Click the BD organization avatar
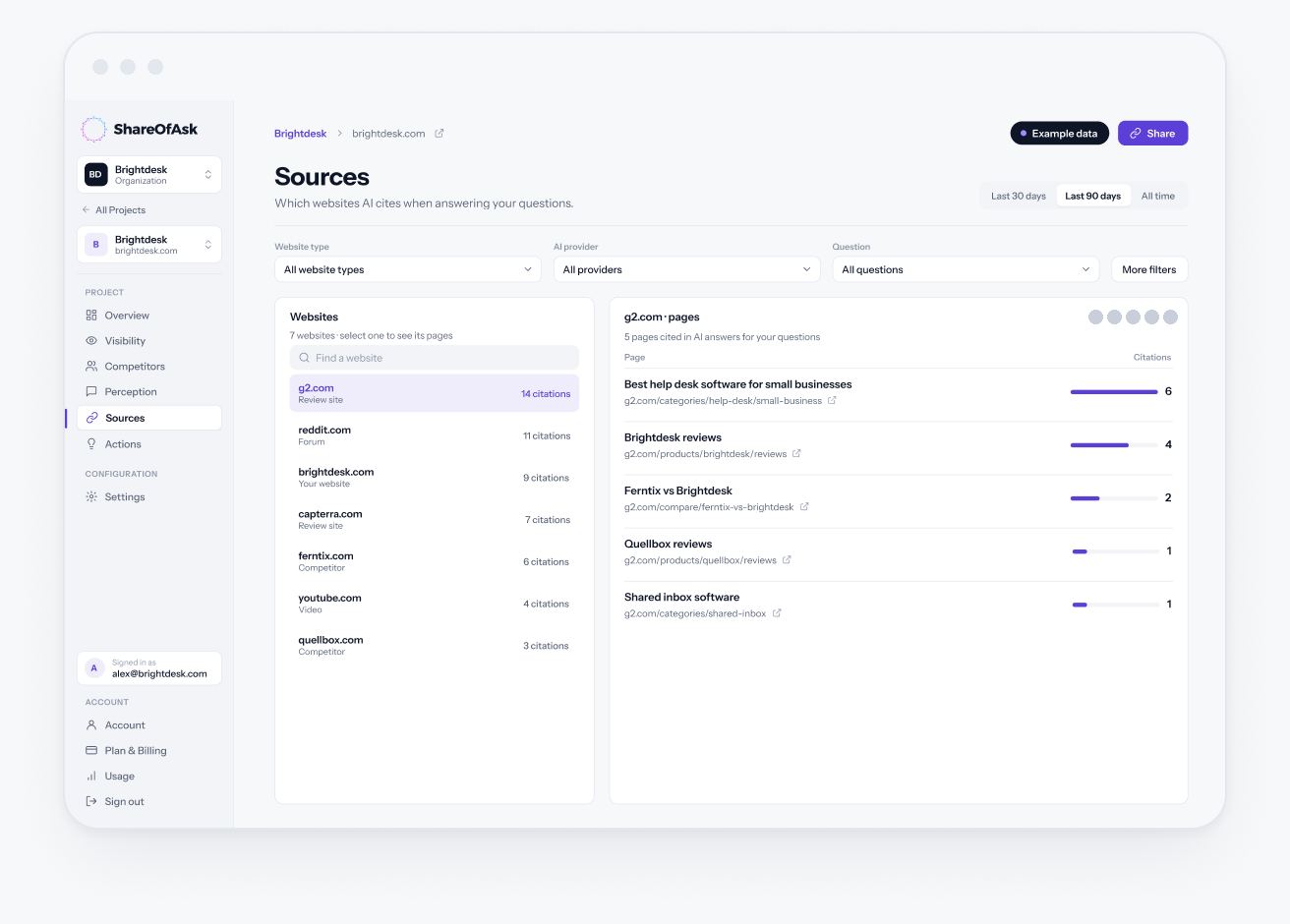Image resolution: width=1290 pixels, height=924 pixels. point(95,174)
